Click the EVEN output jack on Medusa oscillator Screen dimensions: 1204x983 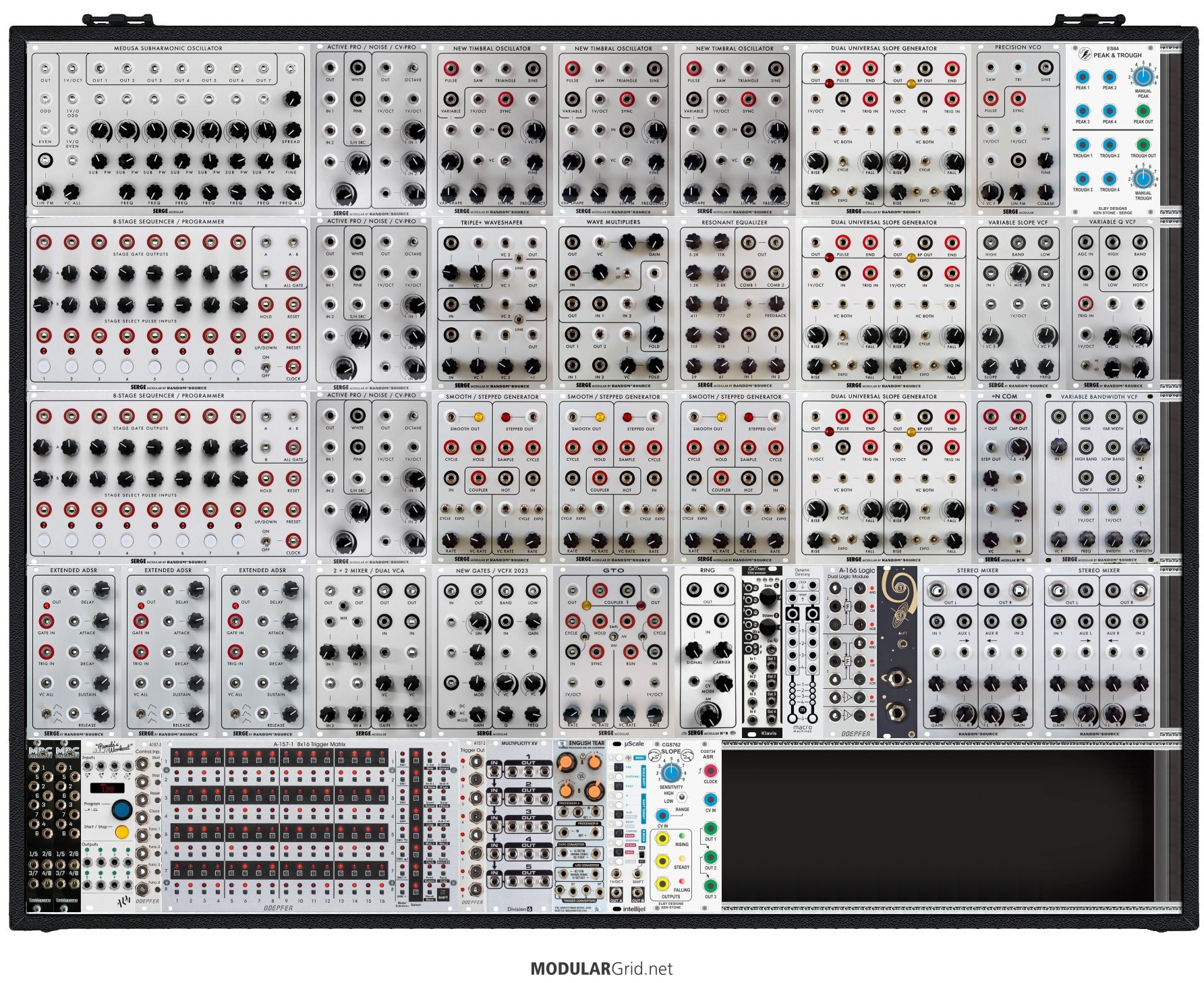click(45, 130)
